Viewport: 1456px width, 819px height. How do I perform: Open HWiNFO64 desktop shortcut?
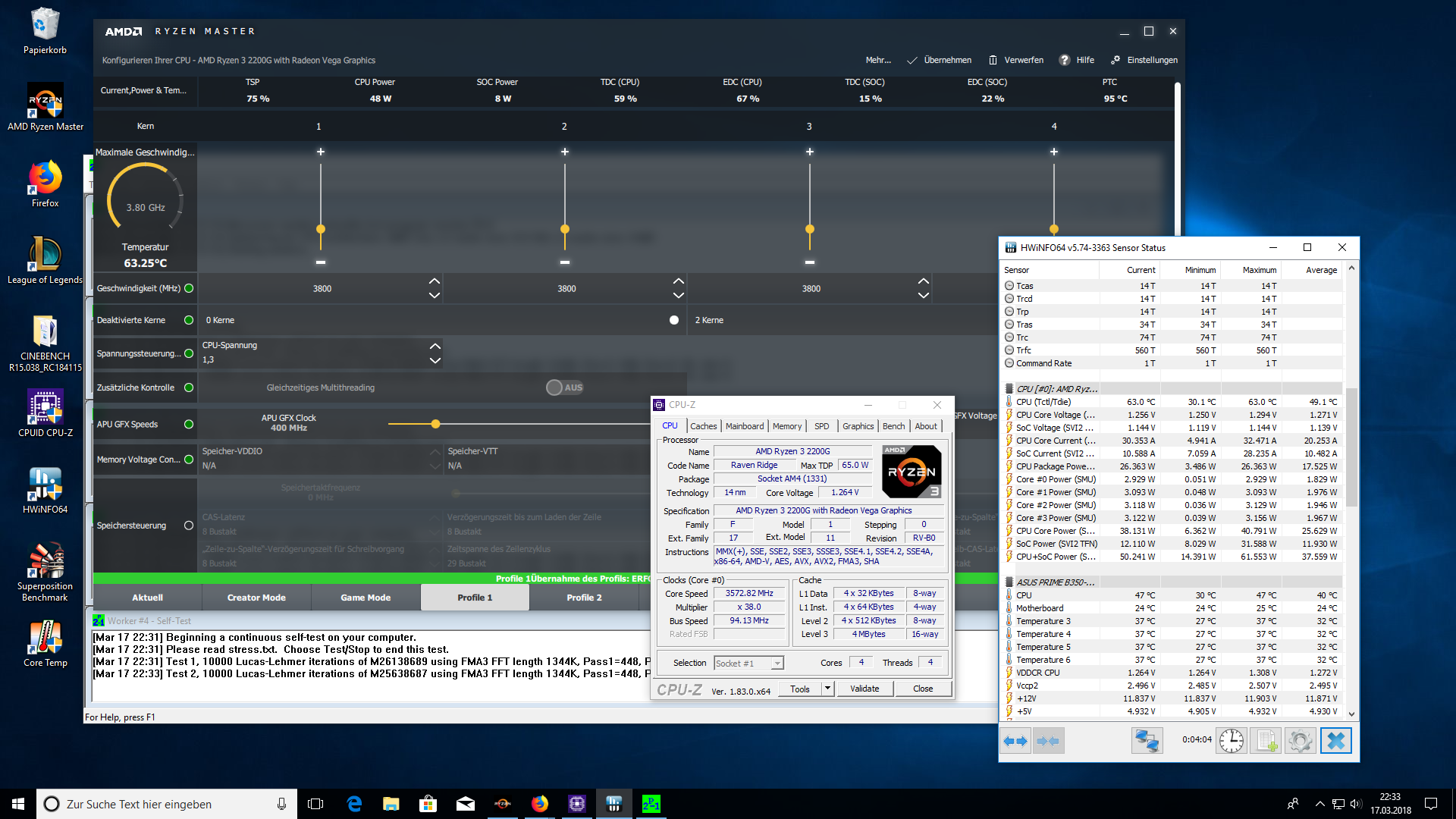click(x=45, y=490)
